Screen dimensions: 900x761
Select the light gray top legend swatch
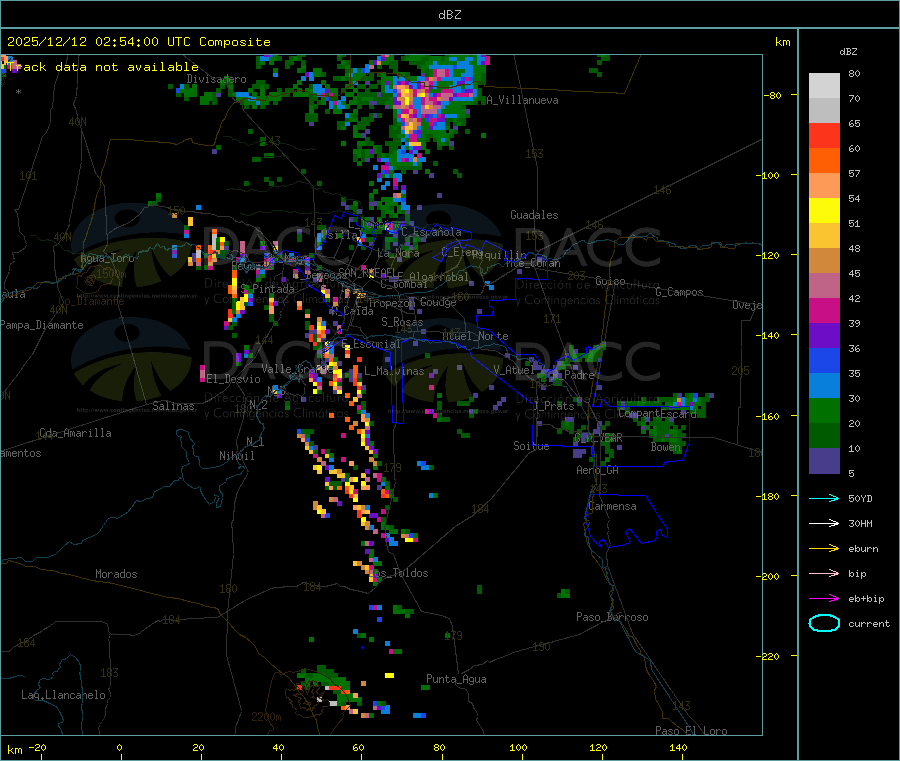pos(824,86)
